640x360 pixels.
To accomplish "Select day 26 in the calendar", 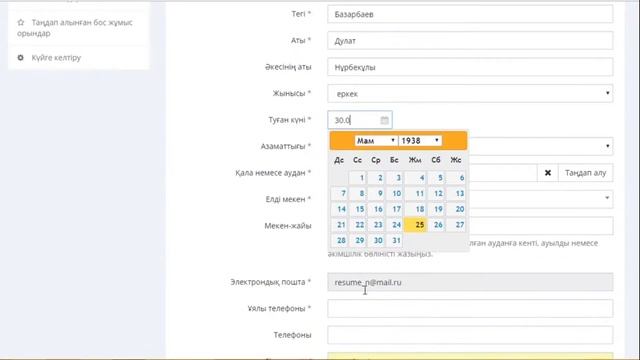I will pyautogui.click(x=436, y=224).
